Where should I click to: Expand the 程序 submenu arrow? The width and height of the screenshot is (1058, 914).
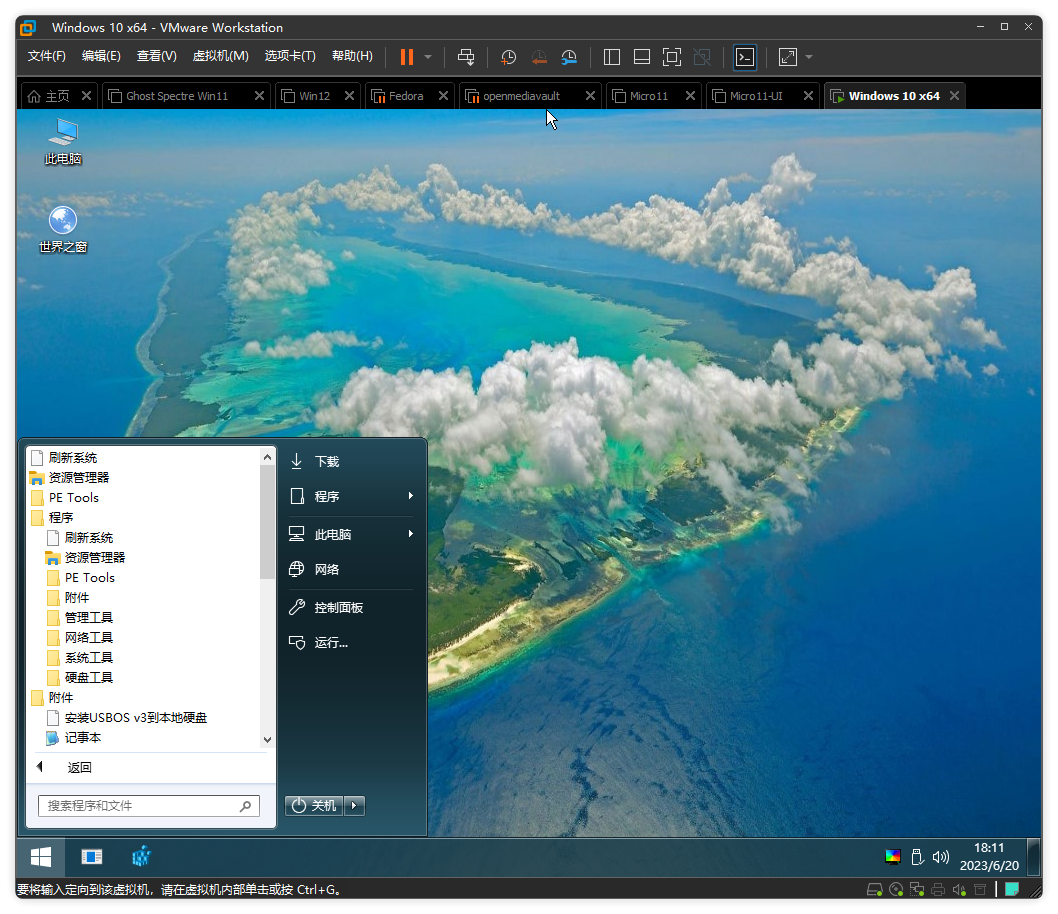[410, 496]
